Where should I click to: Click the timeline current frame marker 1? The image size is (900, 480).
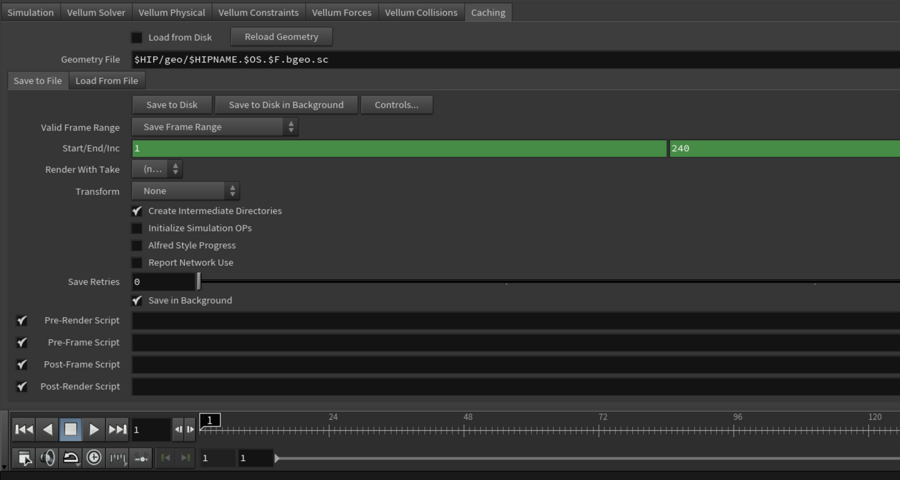point(210,420)
